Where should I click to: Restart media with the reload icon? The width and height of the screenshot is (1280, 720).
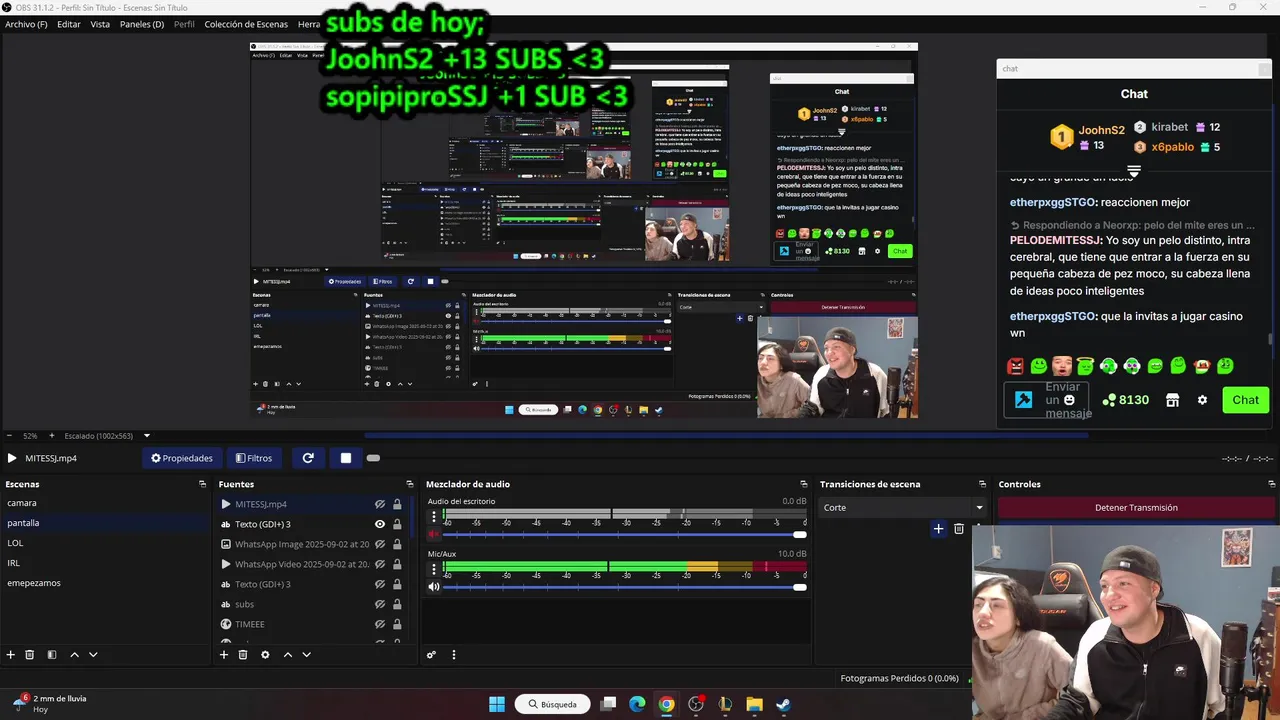(308, 458)
